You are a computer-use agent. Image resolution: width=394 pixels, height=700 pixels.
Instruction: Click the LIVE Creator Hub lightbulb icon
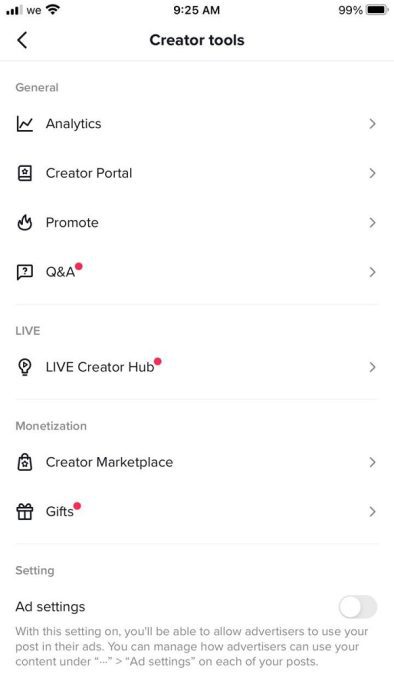tap(25, 367)
